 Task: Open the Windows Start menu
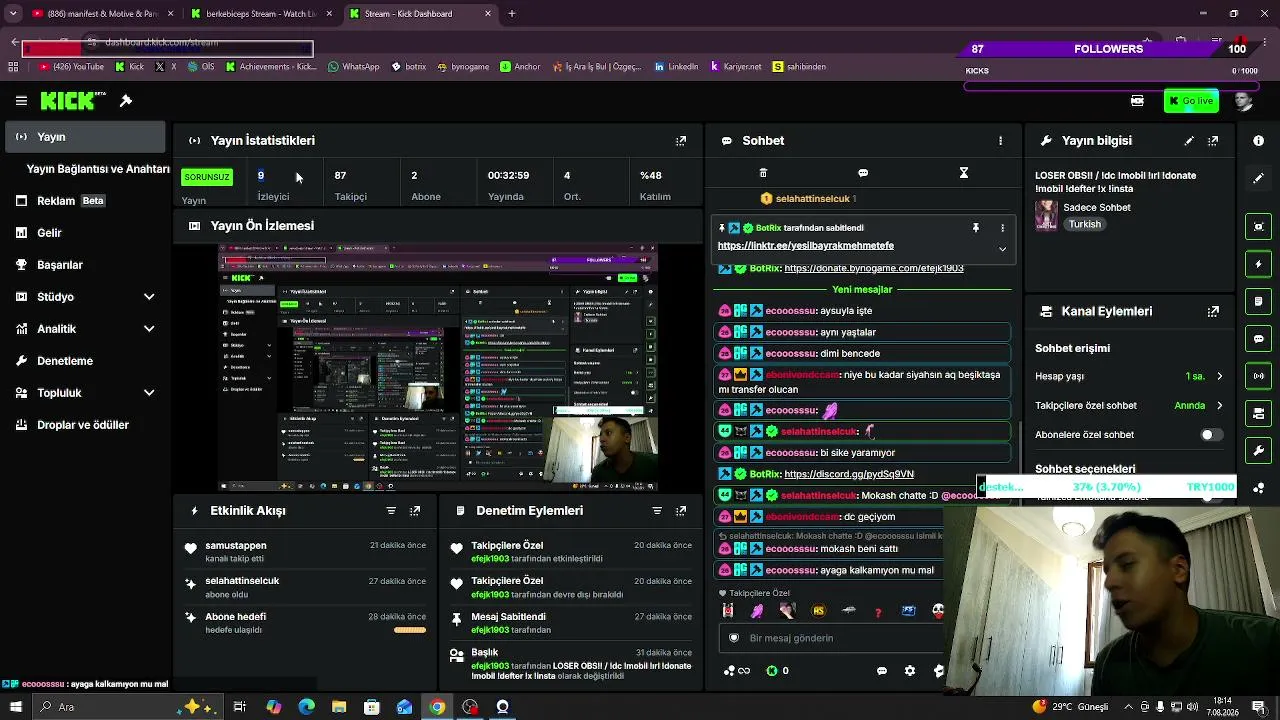pos(15,707)
